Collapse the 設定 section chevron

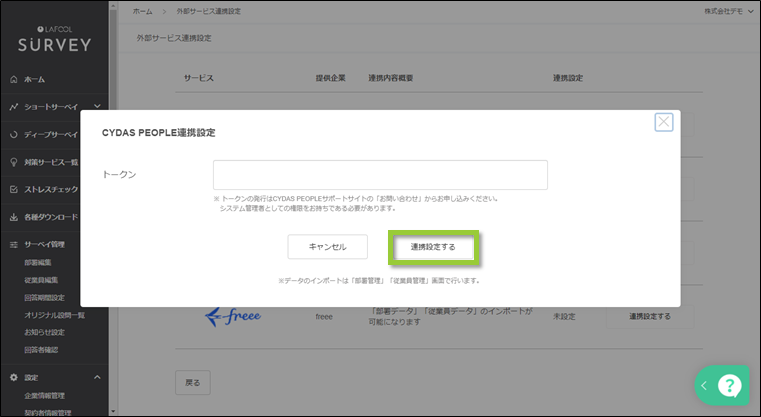coord(97,377)
